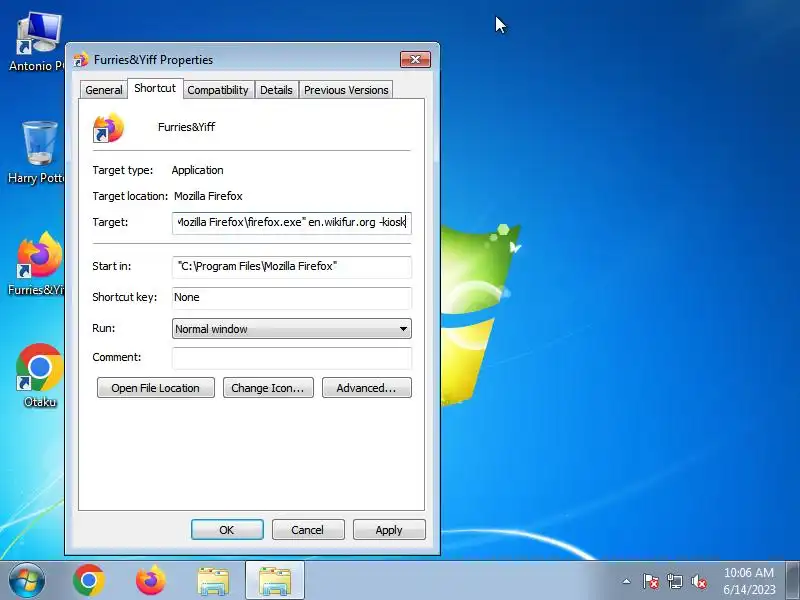Show hidden tray icons arrow
This screenshot has width=800, height=600.
[x=627, y=581]
